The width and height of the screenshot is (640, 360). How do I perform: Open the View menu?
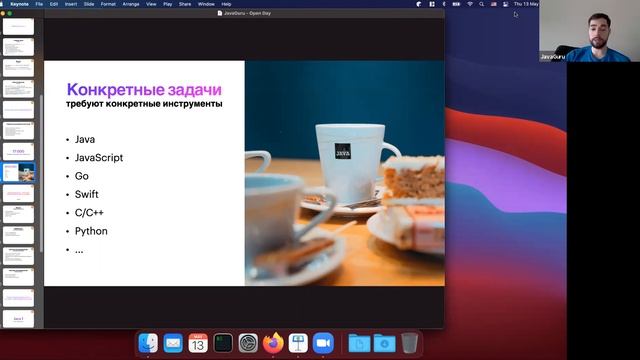(x=151, y=4)
